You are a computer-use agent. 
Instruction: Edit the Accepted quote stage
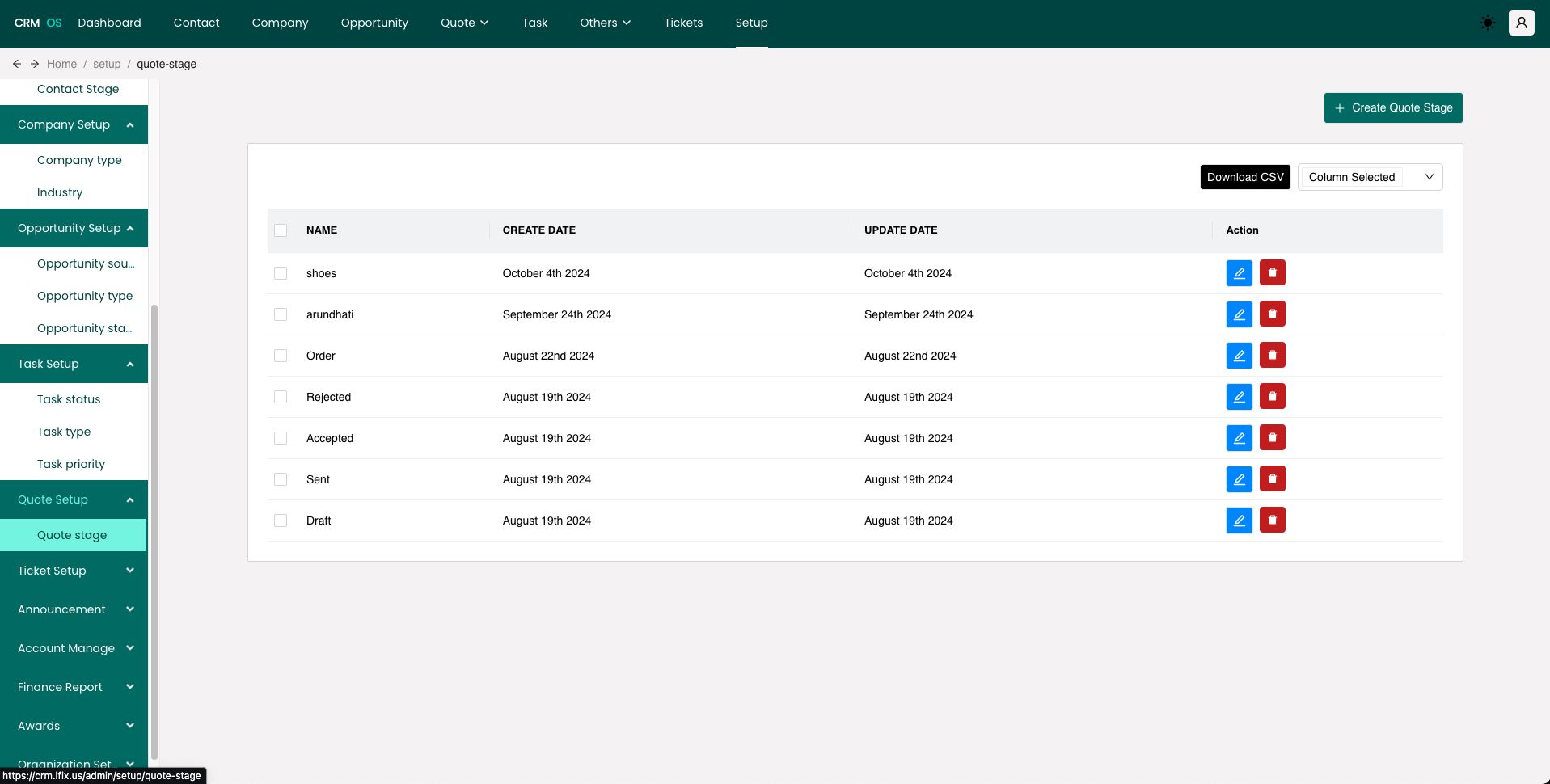(x=1239, y=438)
